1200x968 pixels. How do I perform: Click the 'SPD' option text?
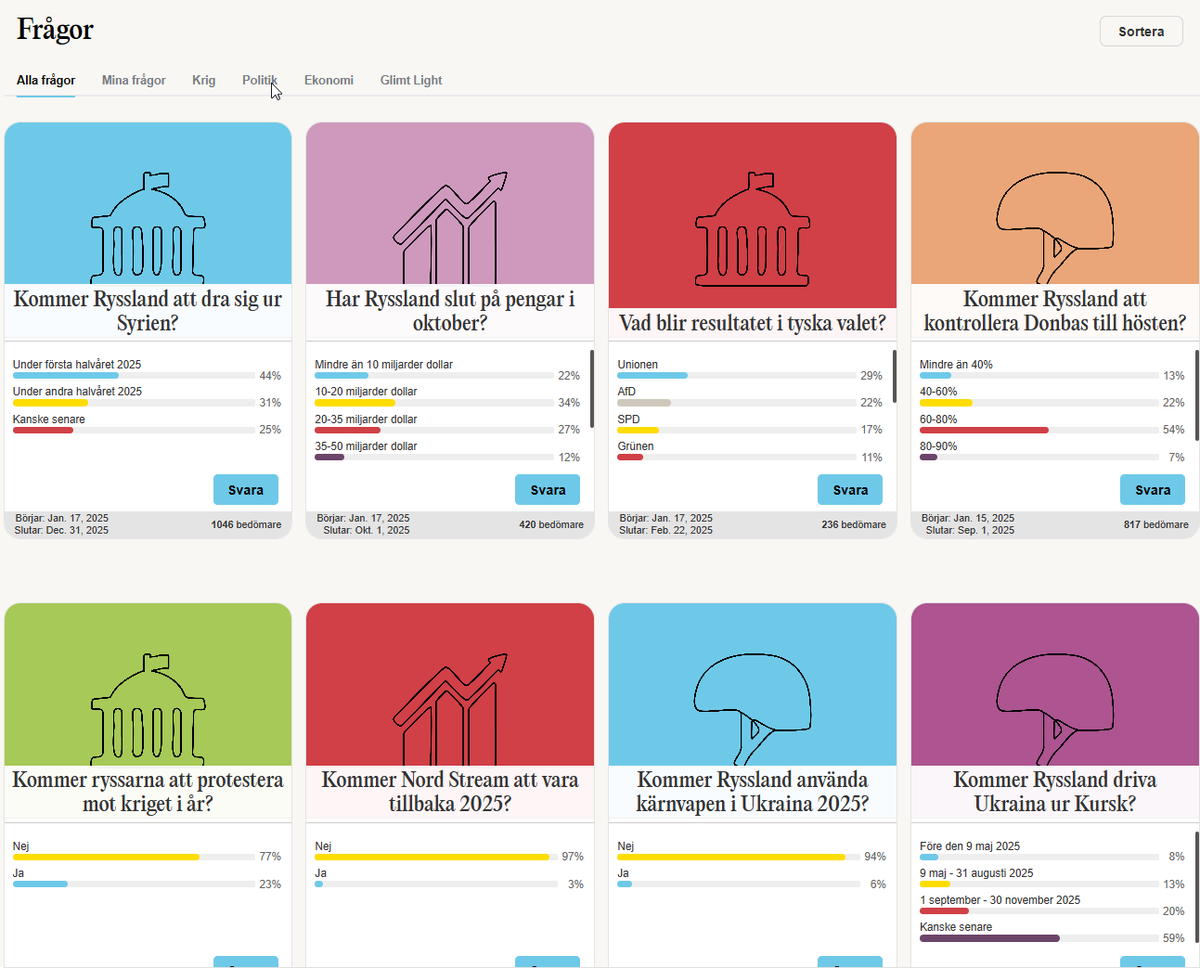click(629, 419)
